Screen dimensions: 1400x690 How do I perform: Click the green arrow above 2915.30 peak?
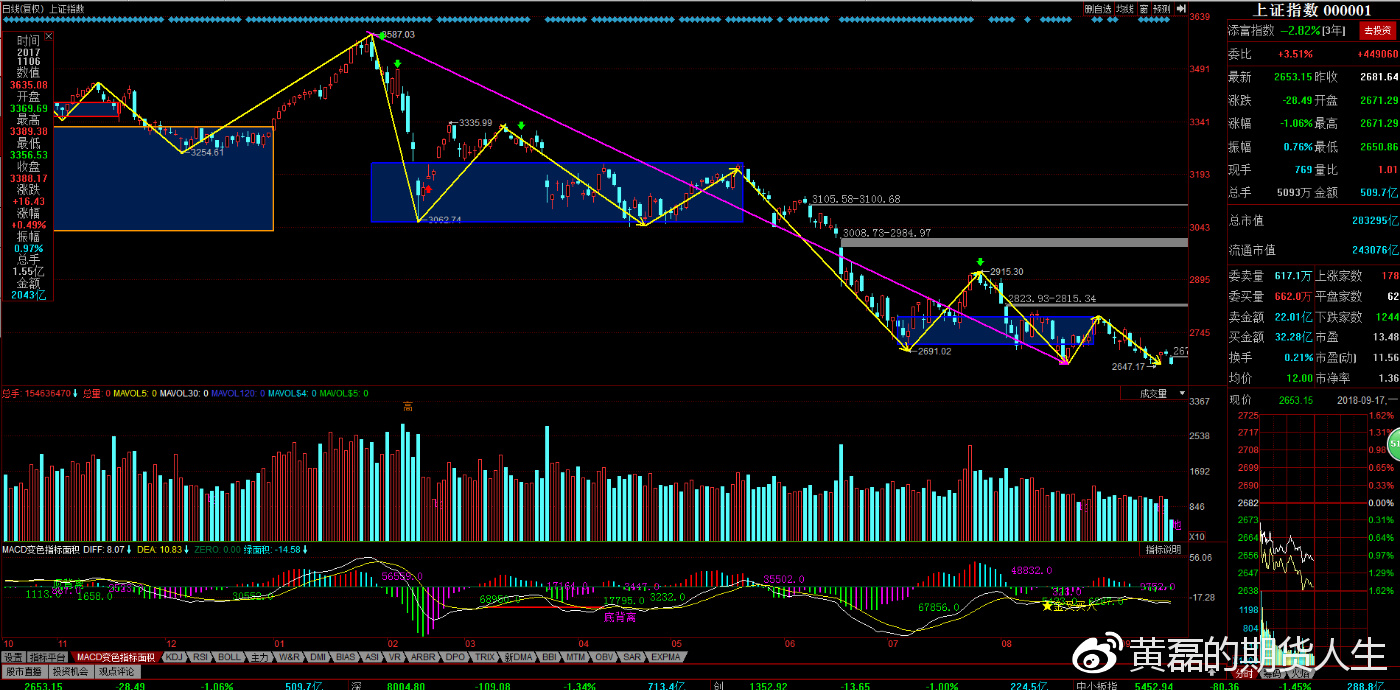tap(980, 262)
